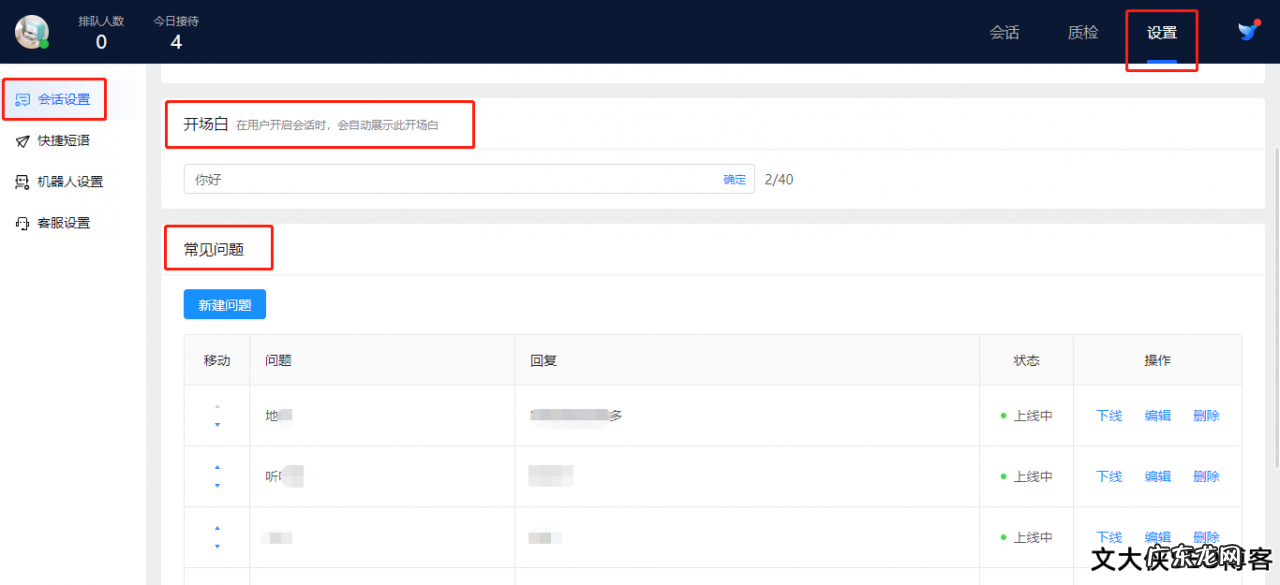Screen dimensions: 1280x585
Task: Click the user avatar icon
Action: pyautogui.click(x=32, y=32)
